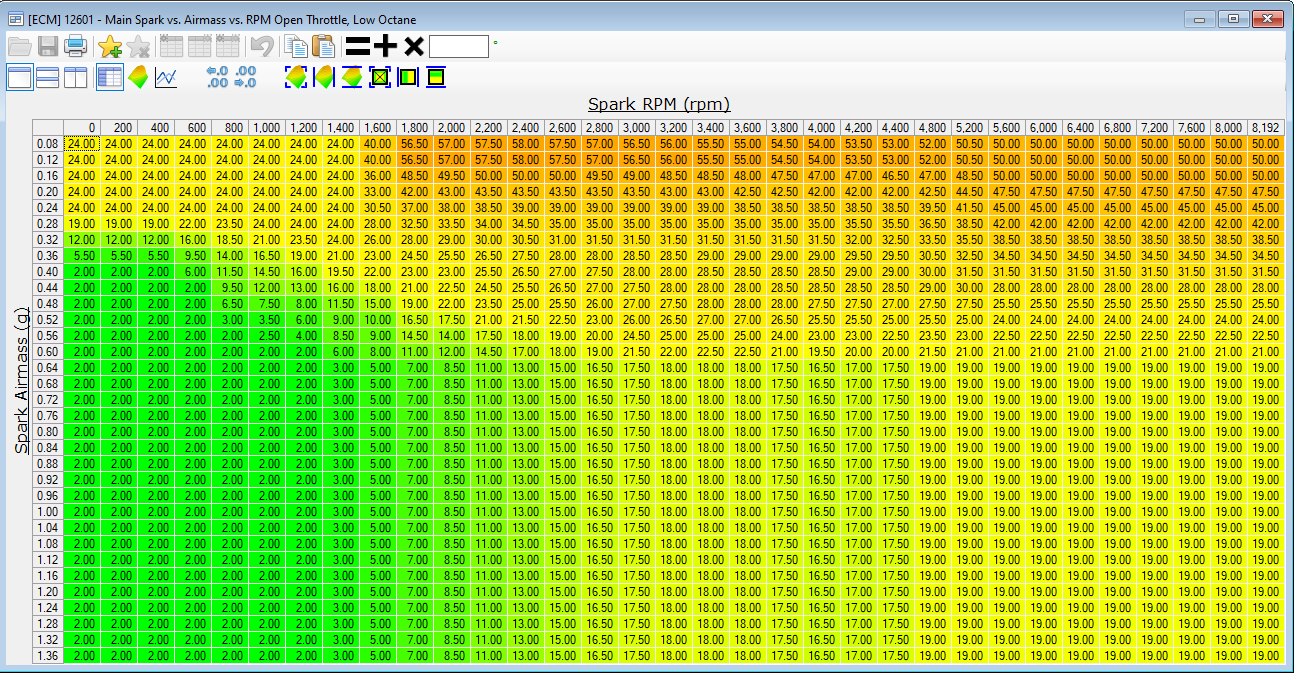Select the 1.36 airmass row header
1294x674 pixels.
[48, 655]
